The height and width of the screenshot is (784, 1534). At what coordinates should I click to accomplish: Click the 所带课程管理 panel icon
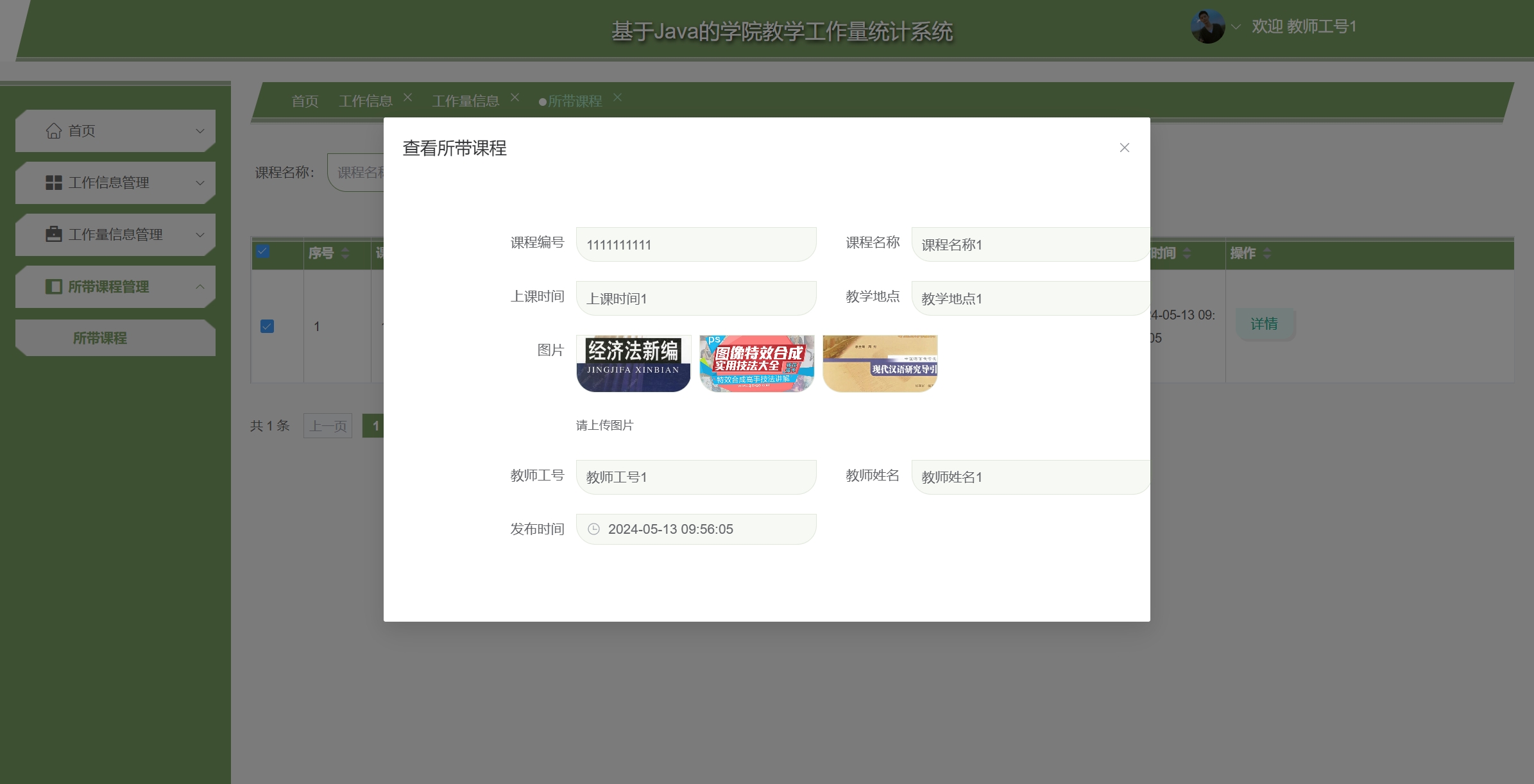54,286
